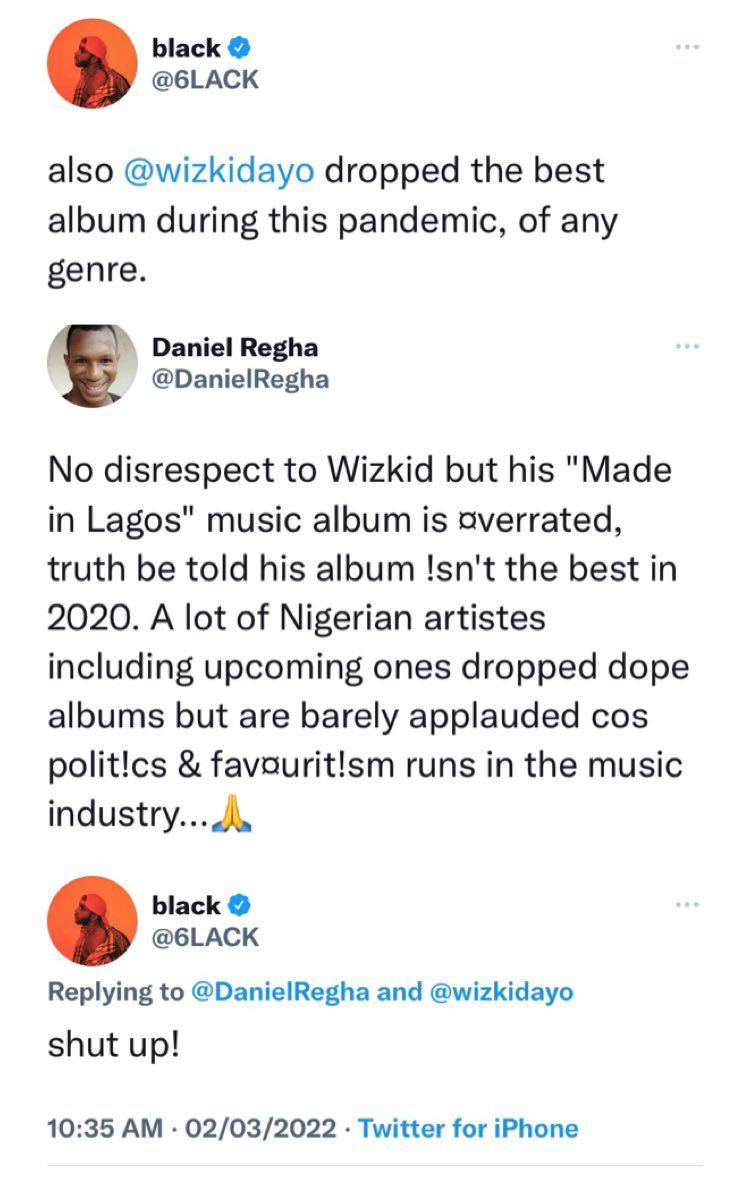Click the name Daniel Regha

click(236, 348)
